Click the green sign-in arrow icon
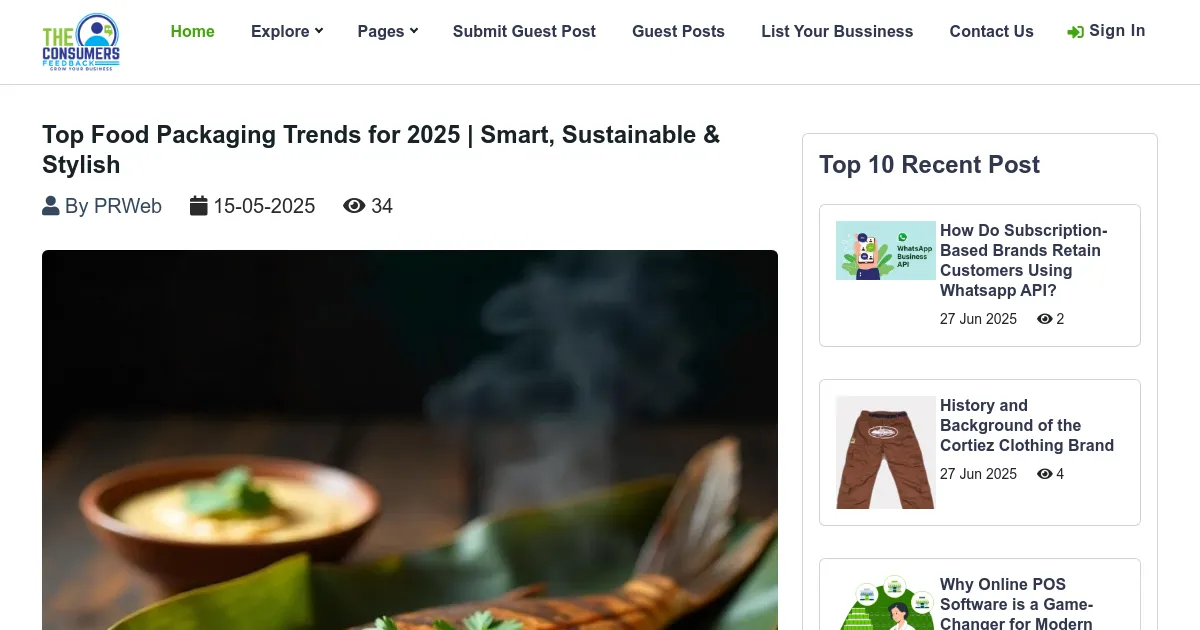 [1075, 31]
